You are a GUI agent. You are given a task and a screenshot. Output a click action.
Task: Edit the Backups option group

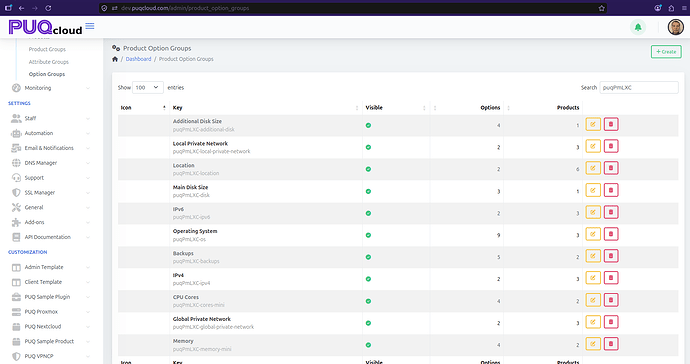(x=593, y=256)
